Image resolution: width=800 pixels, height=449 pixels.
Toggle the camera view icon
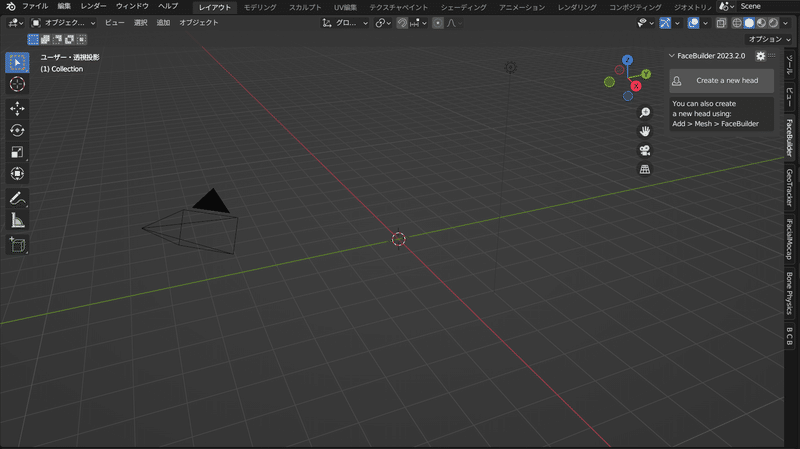(645, 150)
